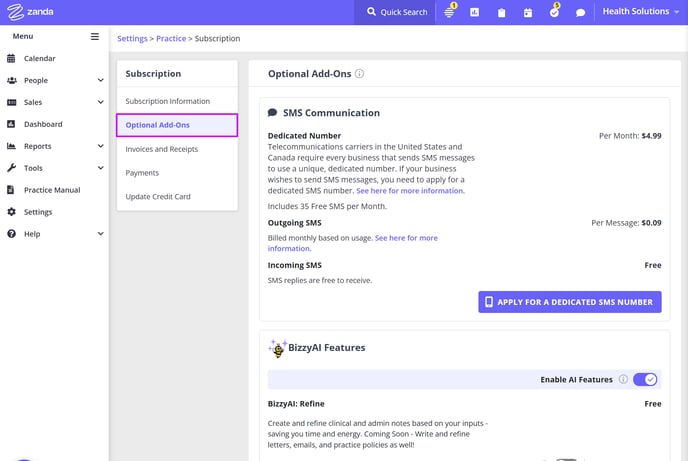Open the chat messages bubble icon

(x=580, y=13)
